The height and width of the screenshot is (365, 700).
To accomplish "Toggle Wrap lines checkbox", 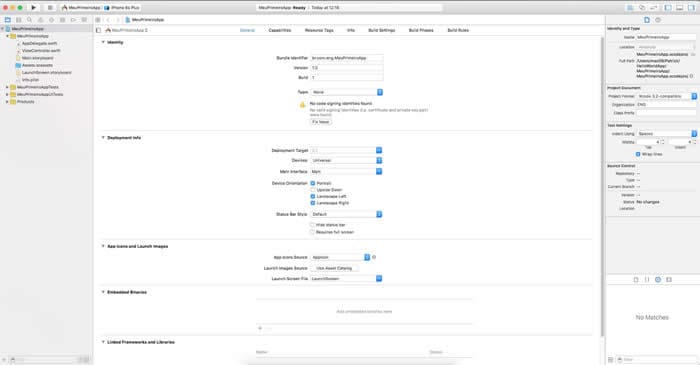I will [x=638, y=154].
